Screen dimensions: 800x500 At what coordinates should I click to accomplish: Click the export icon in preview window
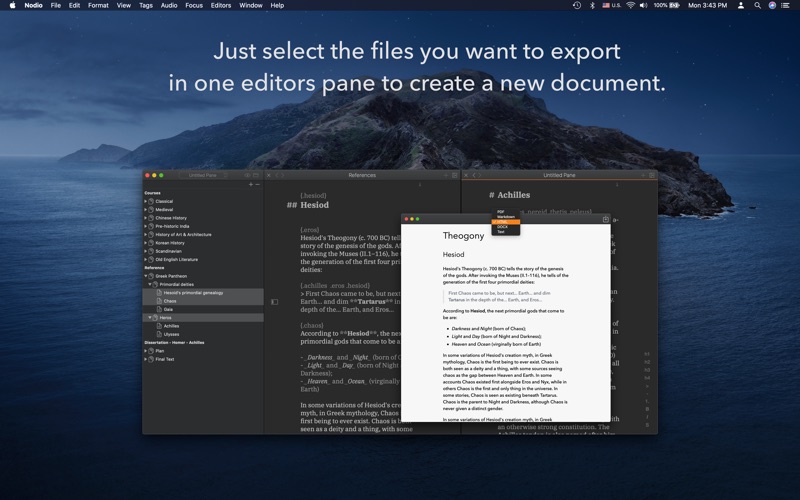[x=606, y=219]
